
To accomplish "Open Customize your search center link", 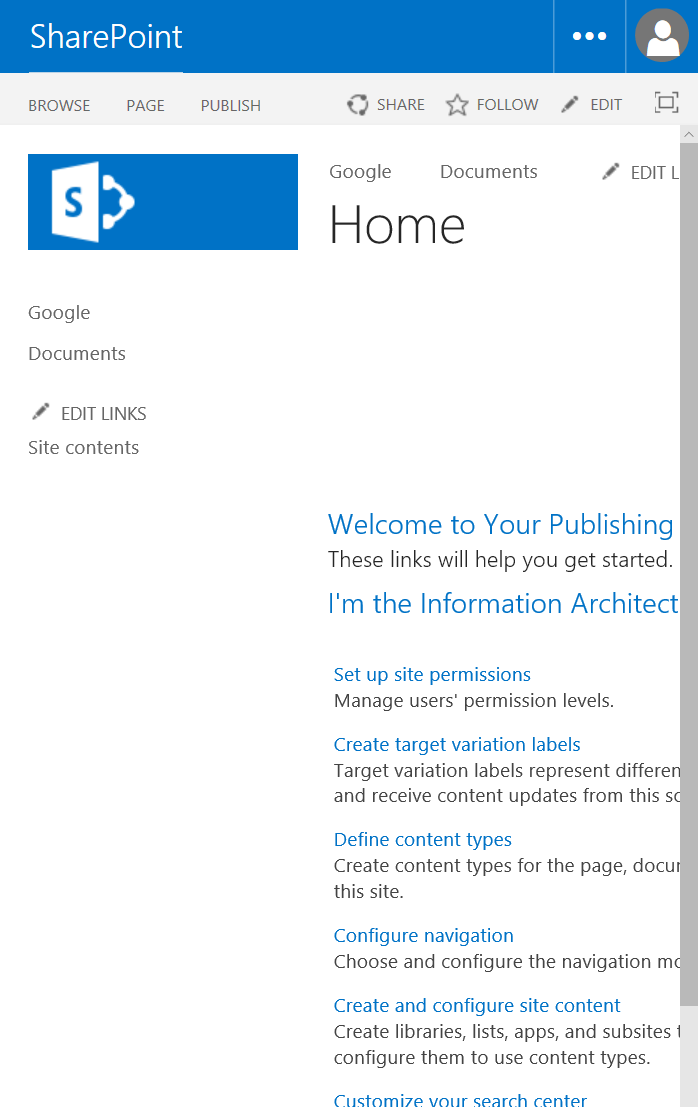I will (460, 1100).
